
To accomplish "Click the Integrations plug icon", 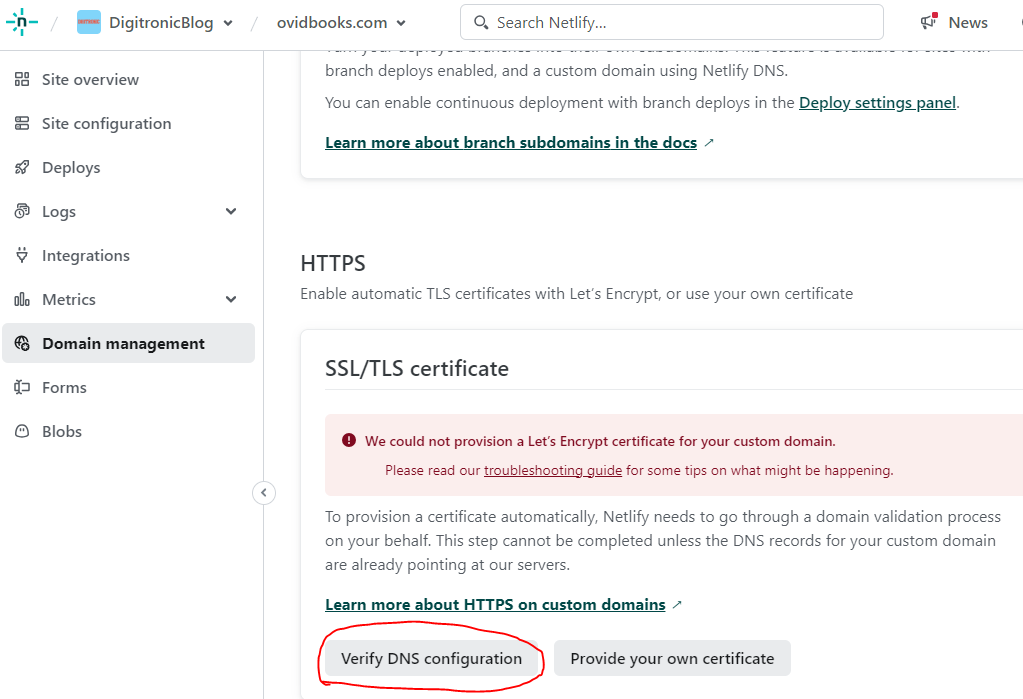I will pyautogui.click(x=22, y=255).
